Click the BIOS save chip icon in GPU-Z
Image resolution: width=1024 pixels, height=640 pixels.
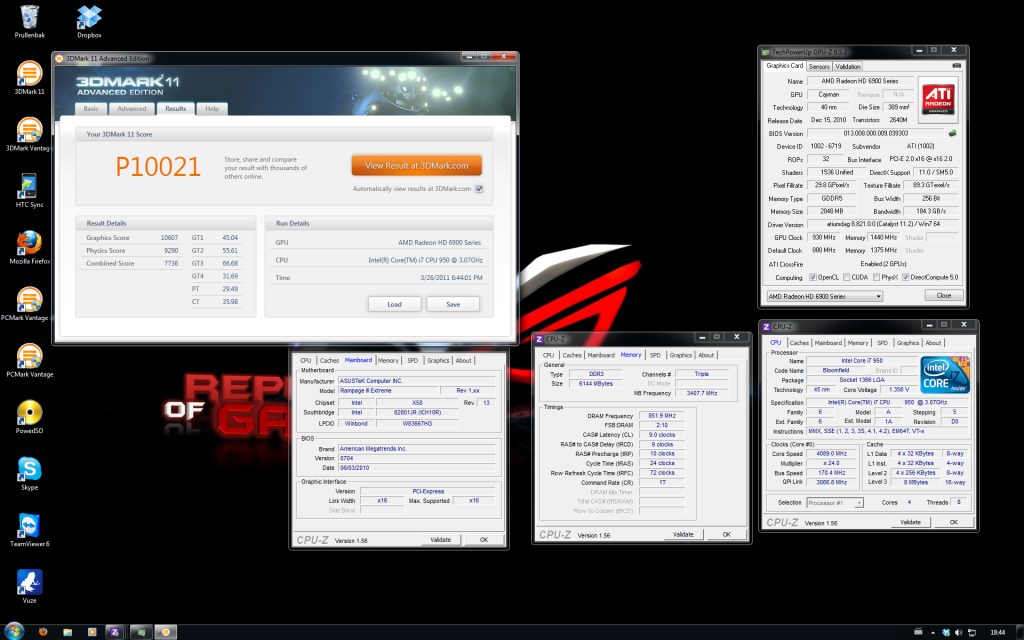click(x=952, y=133)
